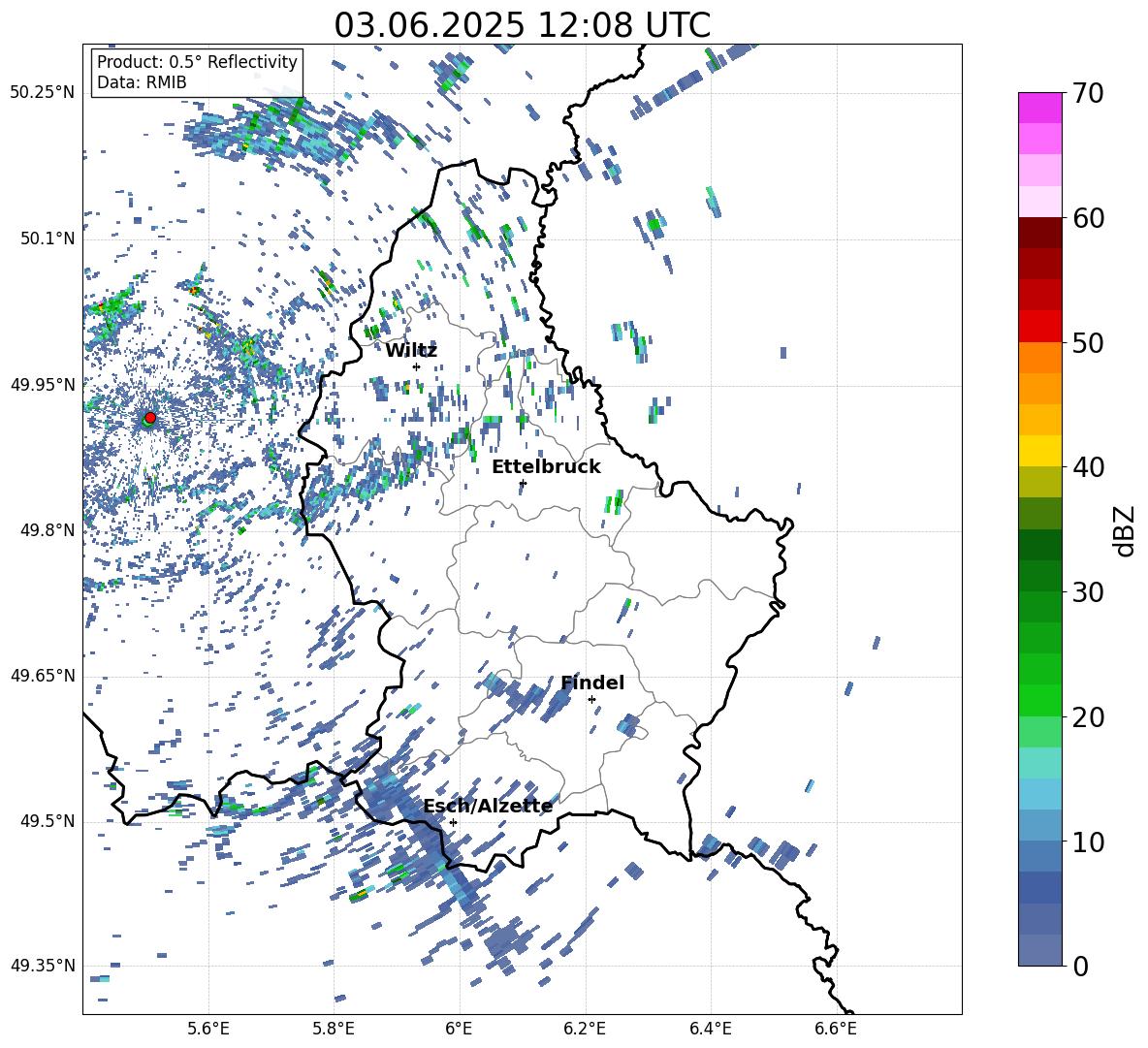The image size is (1148, 1048).
Task: Click longitude label 5.8°E
Action: pyautogui.click(x=334, y=1029)
